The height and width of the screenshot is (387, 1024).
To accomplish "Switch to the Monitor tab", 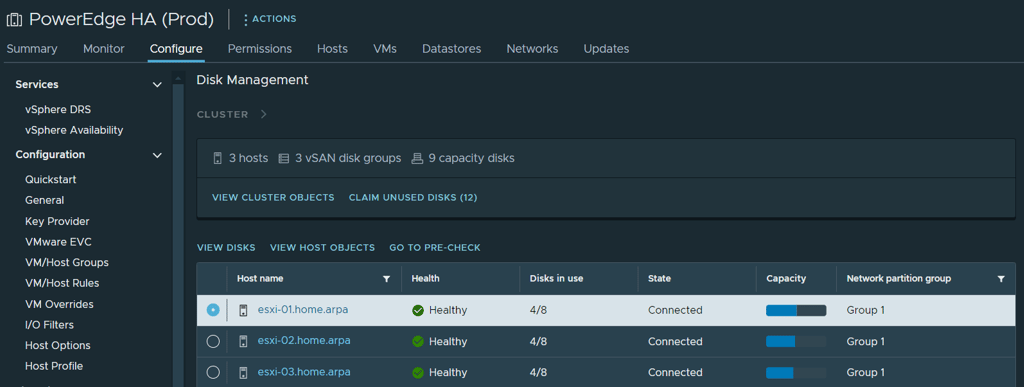I will click(x=104, y=49).
